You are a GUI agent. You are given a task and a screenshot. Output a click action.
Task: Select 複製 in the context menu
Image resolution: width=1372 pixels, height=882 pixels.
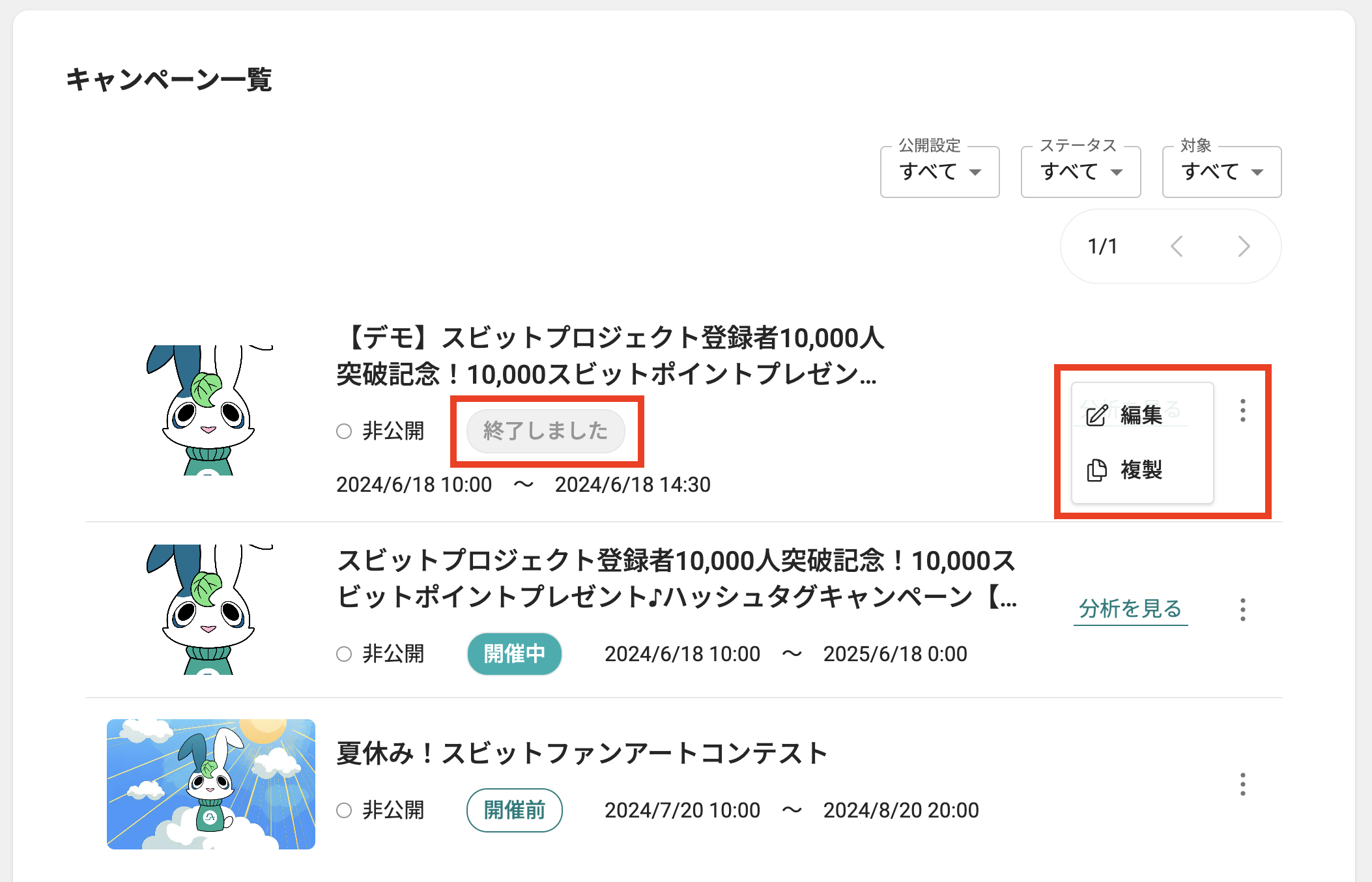pos(1142,470)
